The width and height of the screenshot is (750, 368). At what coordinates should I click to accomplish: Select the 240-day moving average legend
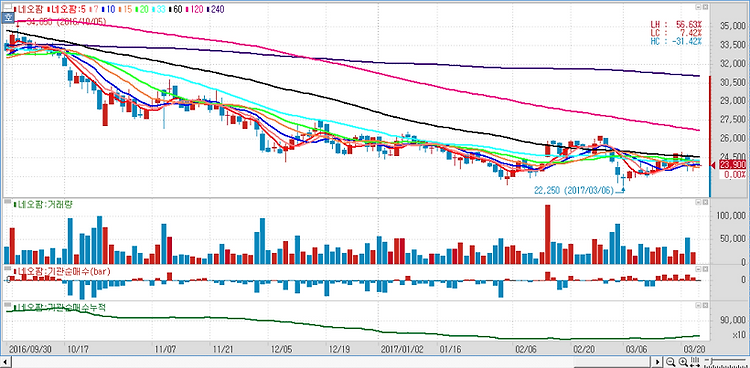216,9
